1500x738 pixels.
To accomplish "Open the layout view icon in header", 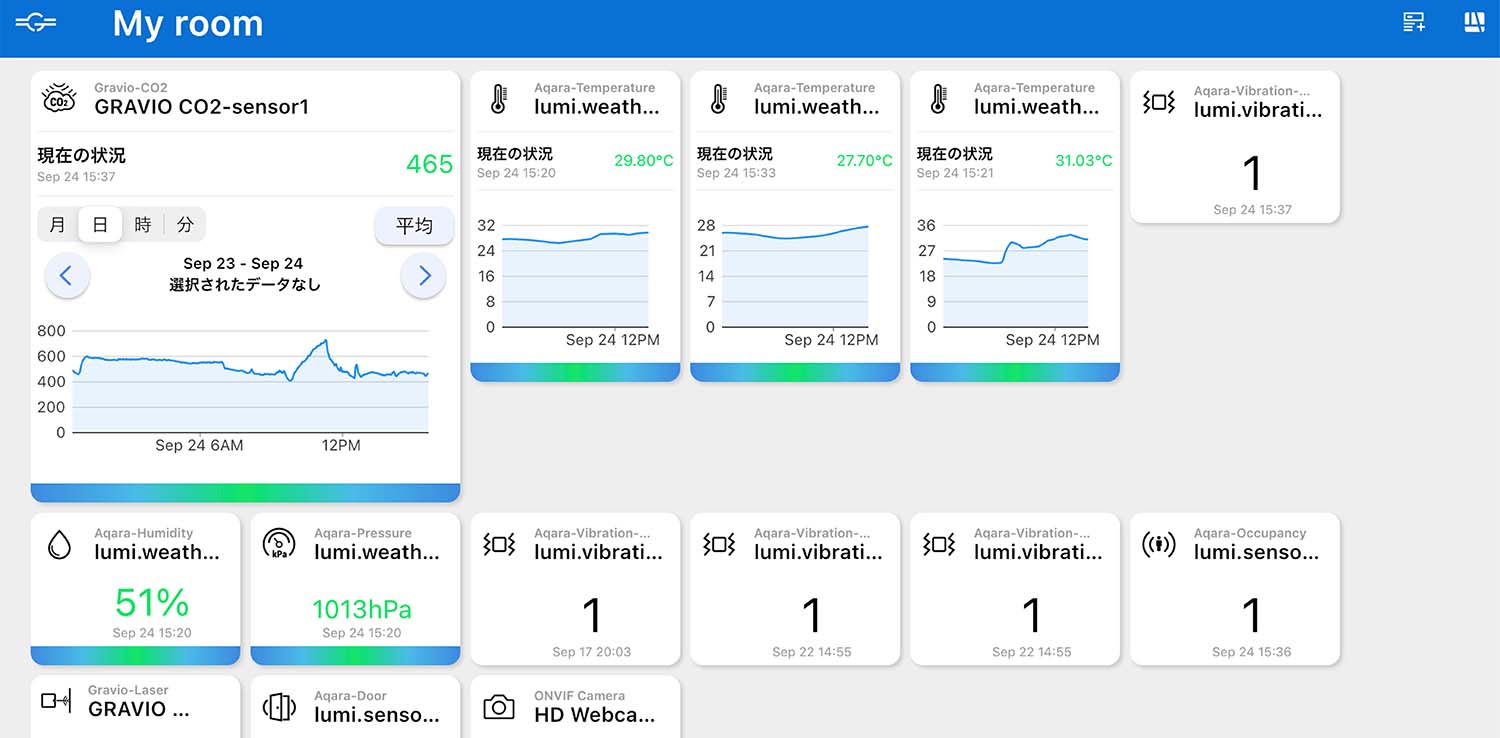I will tap(1474, 22).
